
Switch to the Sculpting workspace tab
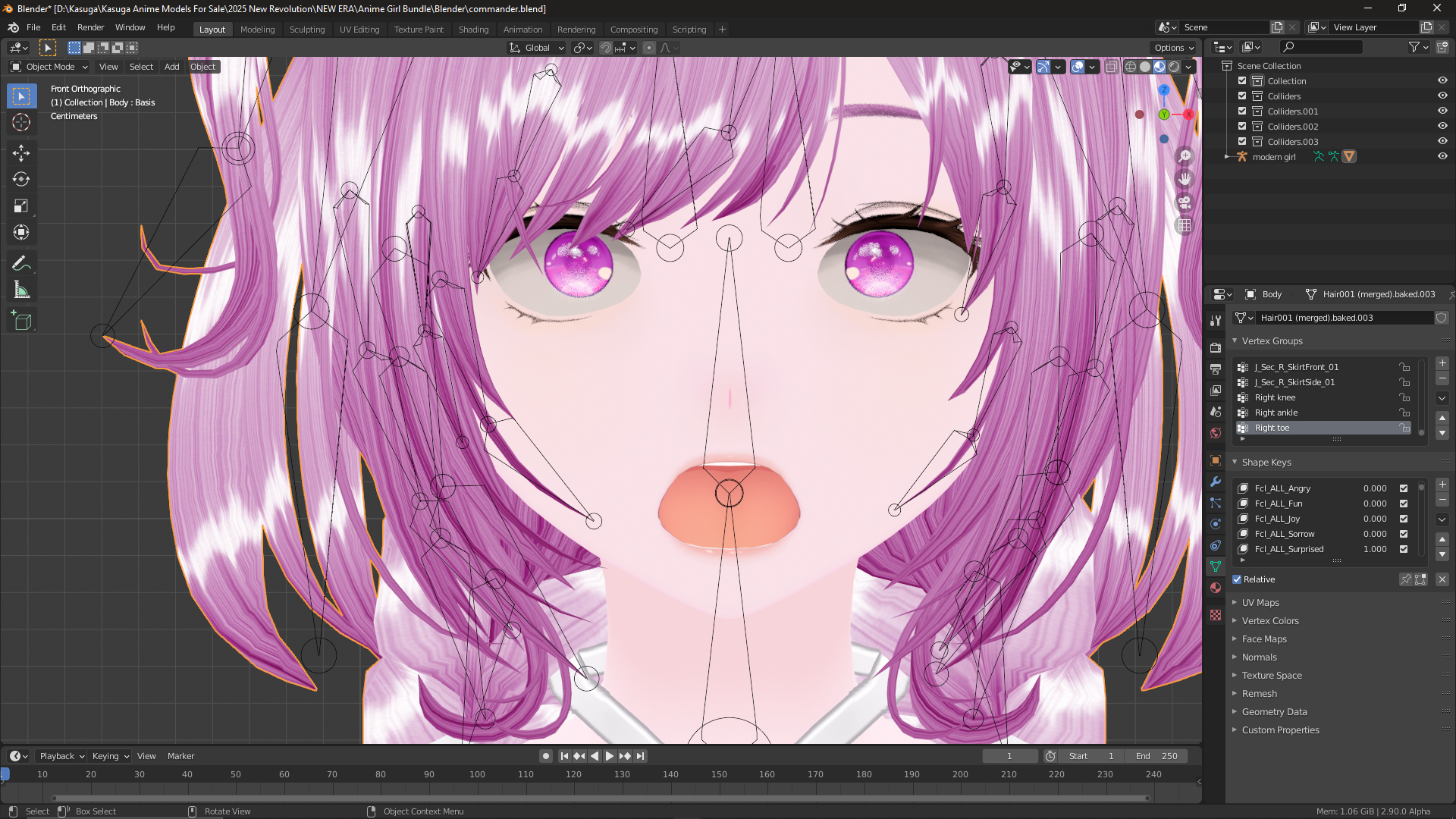[x=306, y=30]
